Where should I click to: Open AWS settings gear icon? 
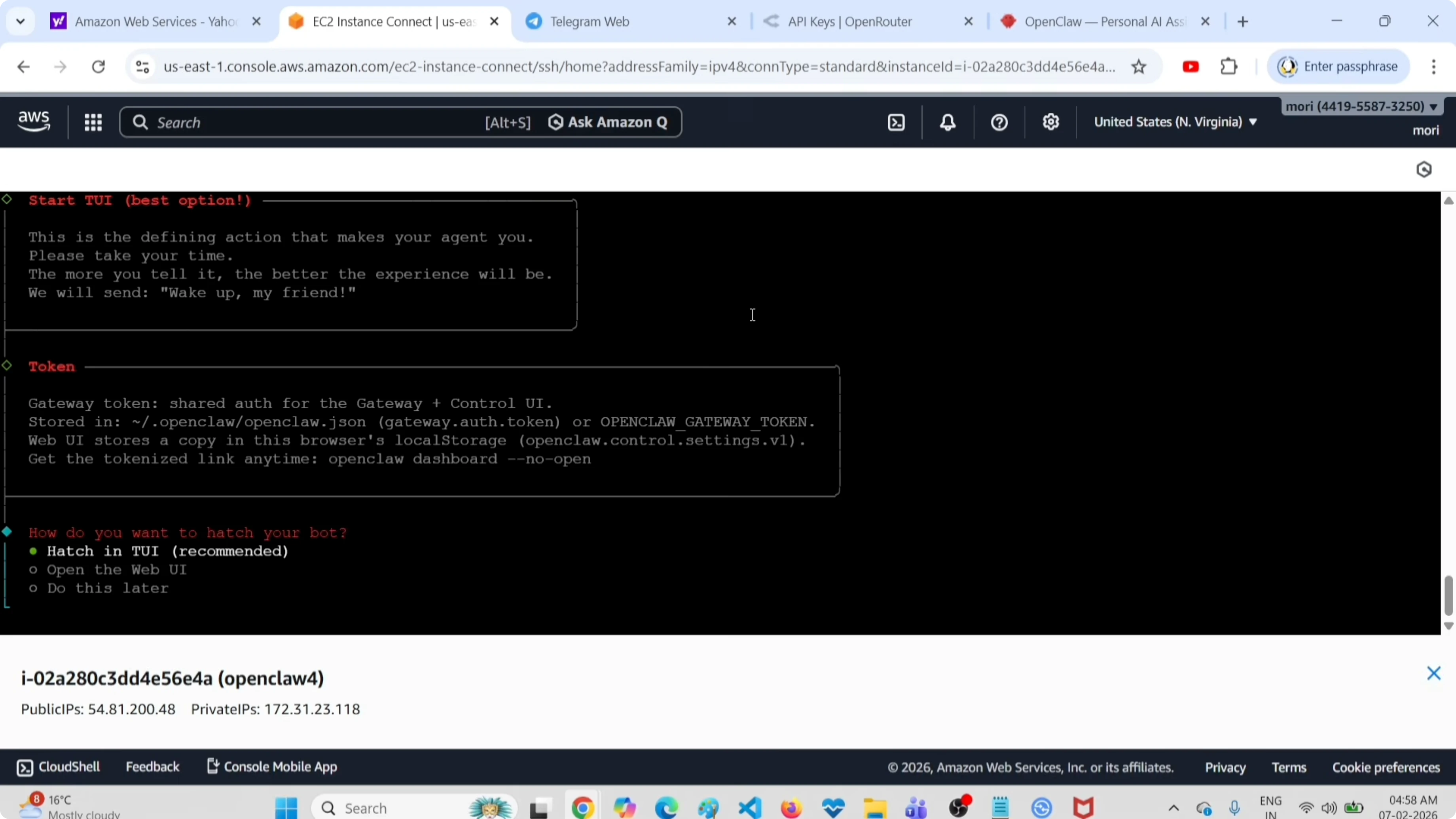(x=1051, y=122)
